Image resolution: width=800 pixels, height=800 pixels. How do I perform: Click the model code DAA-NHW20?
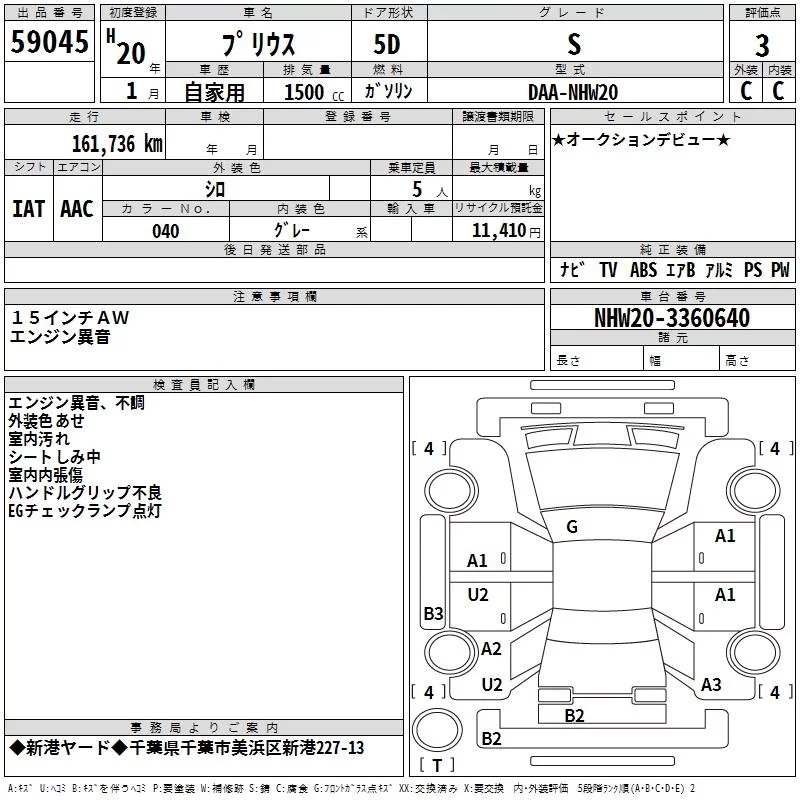click(x=573, y=92)
